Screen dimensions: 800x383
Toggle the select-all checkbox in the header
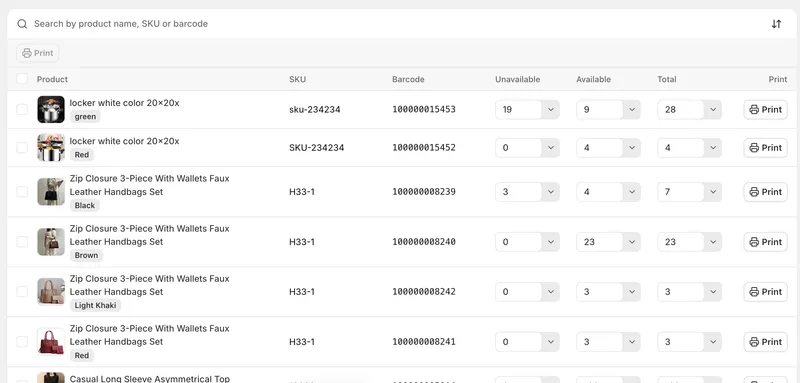pyautogui.click(x=22, y=79)
